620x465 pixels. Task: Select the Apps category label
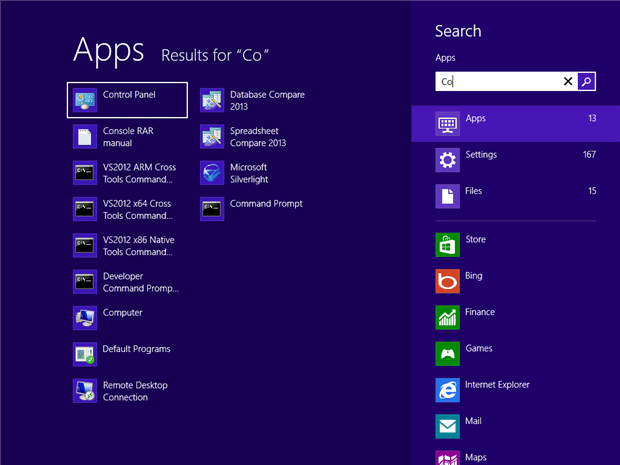pyautogui.click(x=475, y=119)
